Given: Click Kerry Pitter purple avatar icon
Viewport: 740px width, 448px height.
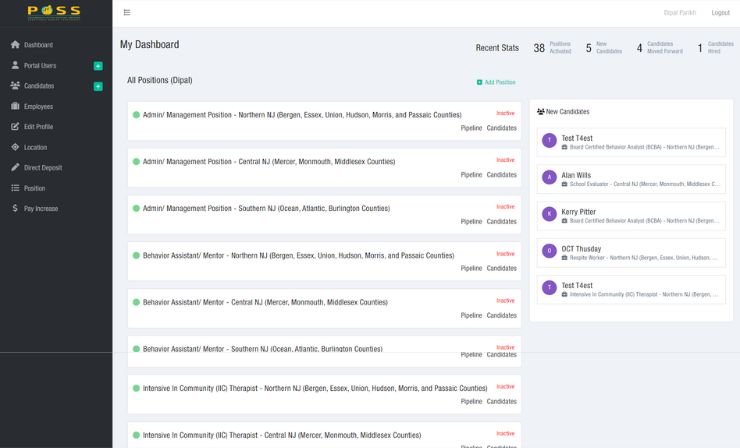Looking at the screenshot, I should click(x=549, y=214).
